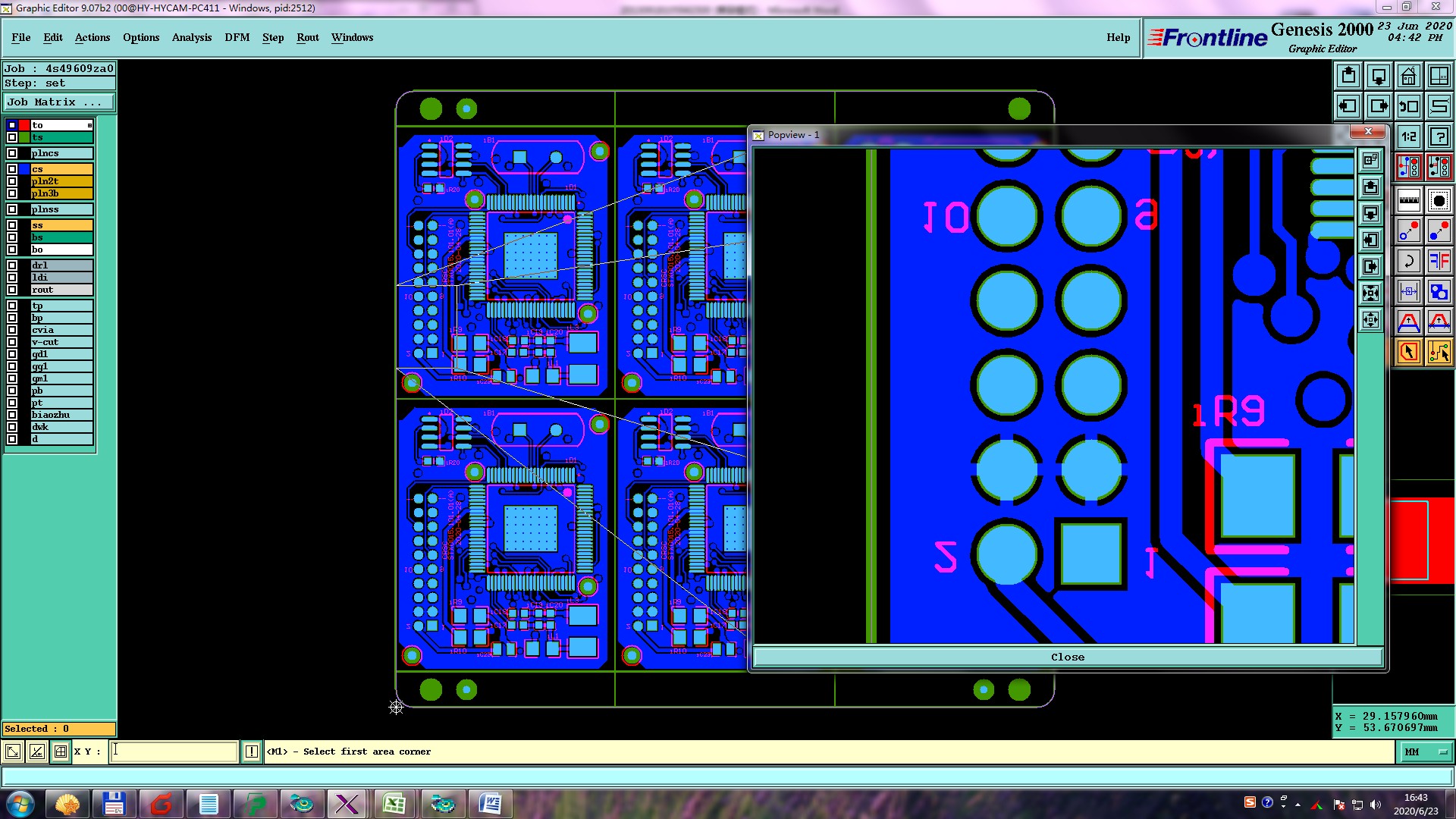Screen dimensions: 1456x819
Task: Click the pan left arrow in main toolbar
Action: pyautogui.click(x=1348, y=106)
